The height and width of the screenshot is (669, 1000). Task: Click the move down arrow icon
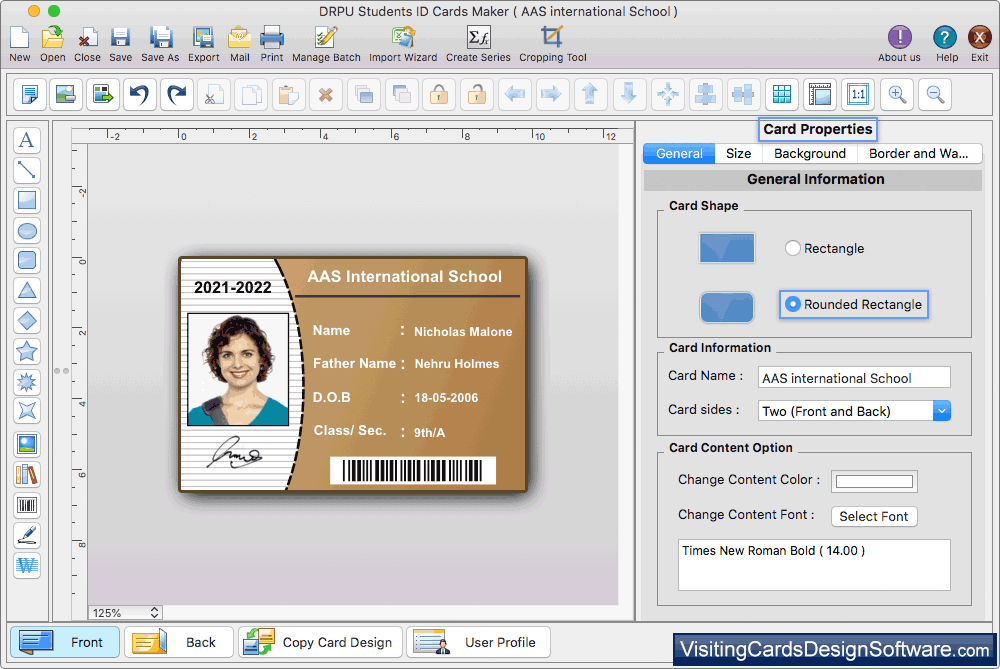tap(629, 94)
